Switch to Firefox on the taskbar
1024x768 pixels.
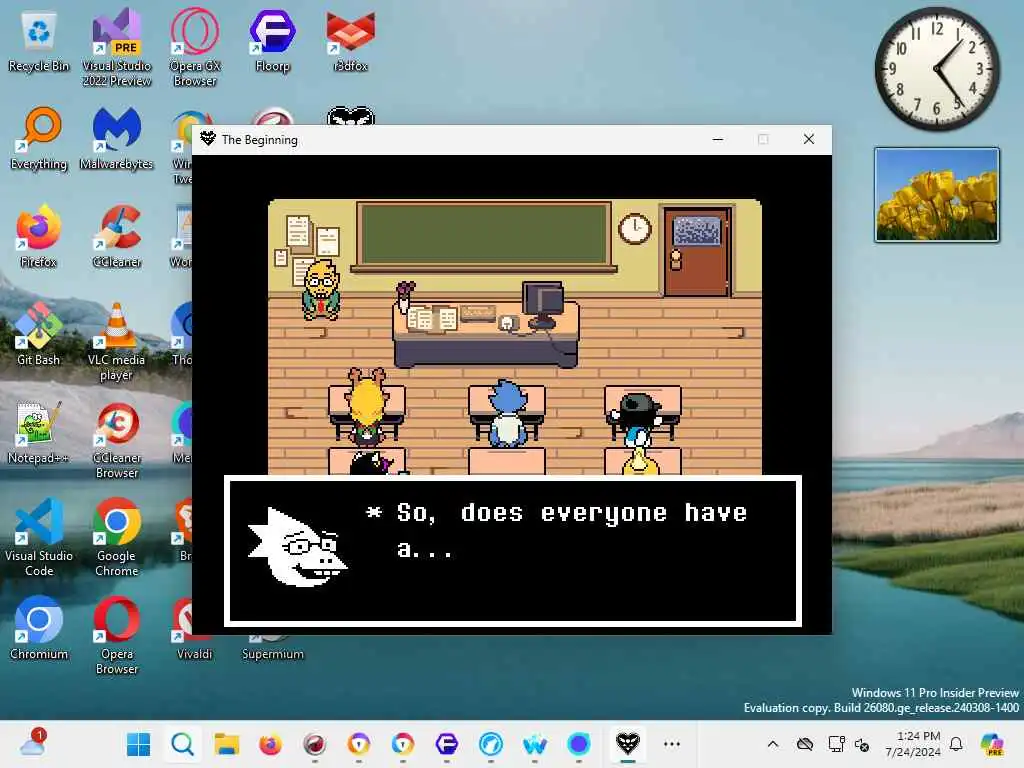(270, 744)
